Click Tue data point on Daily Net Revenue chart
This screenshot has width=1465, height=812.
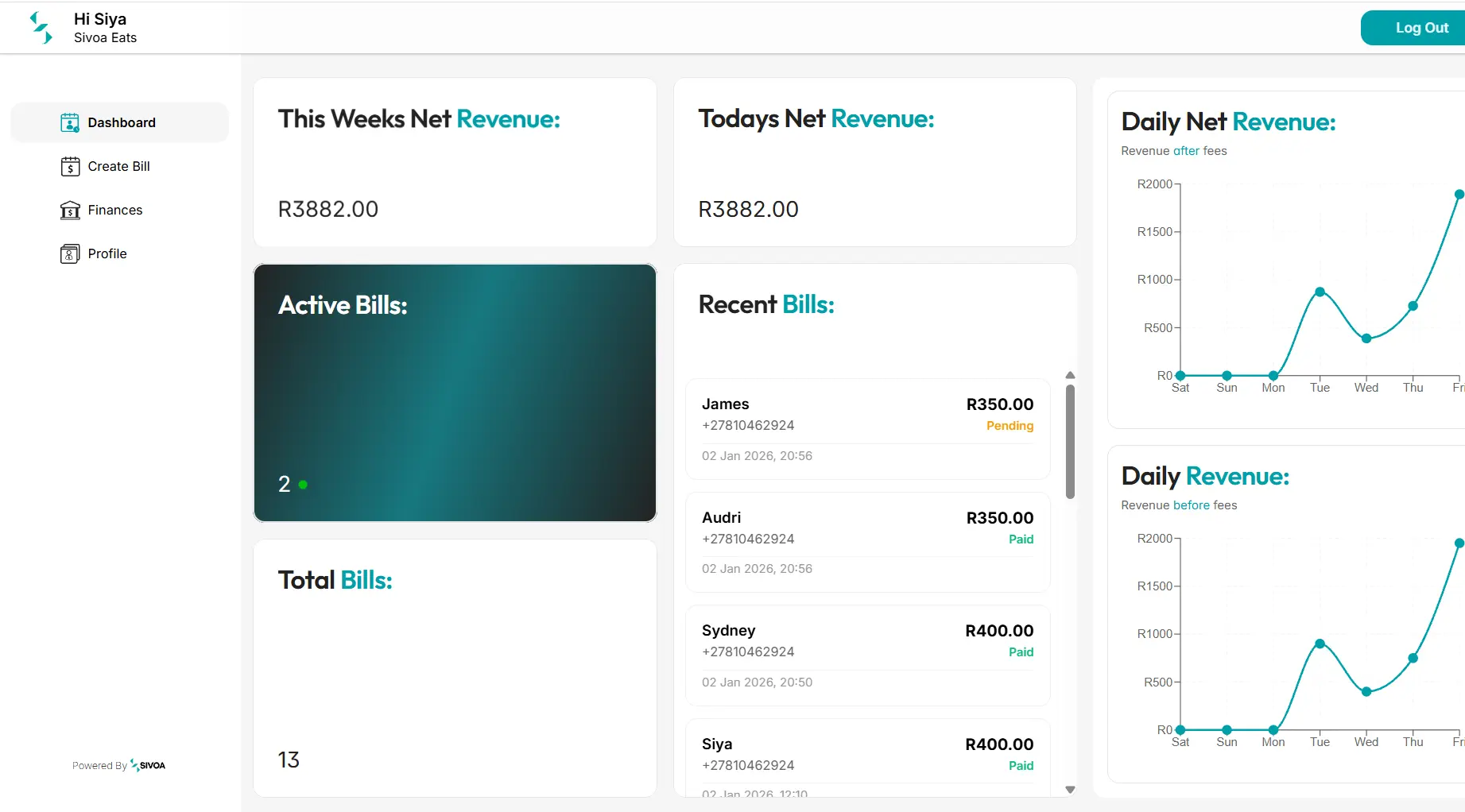click(x=1320, y=292)
